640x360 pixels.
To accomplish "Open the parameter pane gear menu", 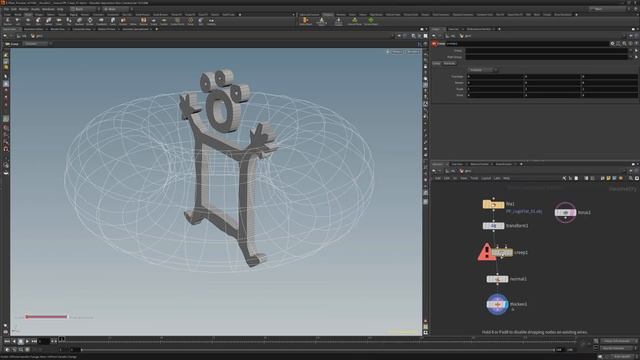I will coord(612,43).
